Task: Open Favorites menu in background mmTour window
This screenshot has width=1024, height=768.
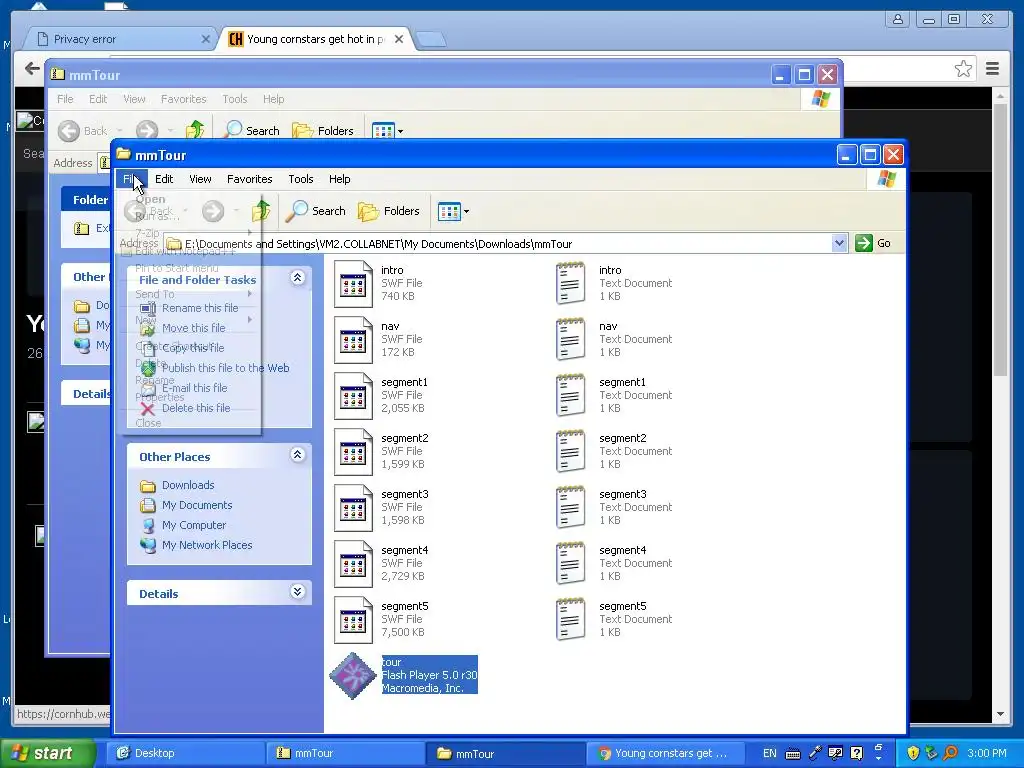Action: point(184,99)
